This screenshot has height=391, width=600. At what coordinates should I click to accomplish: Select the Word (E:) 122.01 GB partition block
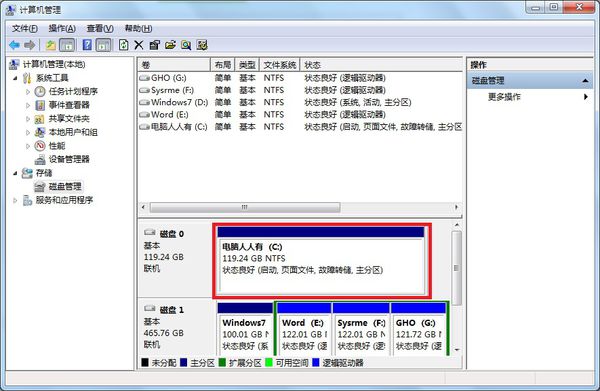(304, 329)
